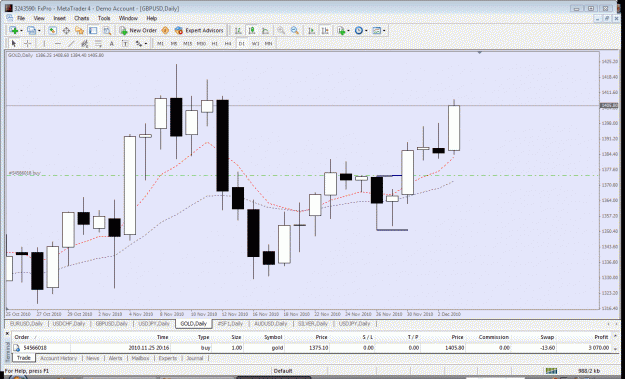This screenshot has width=625, height=379.
Task: Switch to MN timeframe
Action: (x=269, y=44)
